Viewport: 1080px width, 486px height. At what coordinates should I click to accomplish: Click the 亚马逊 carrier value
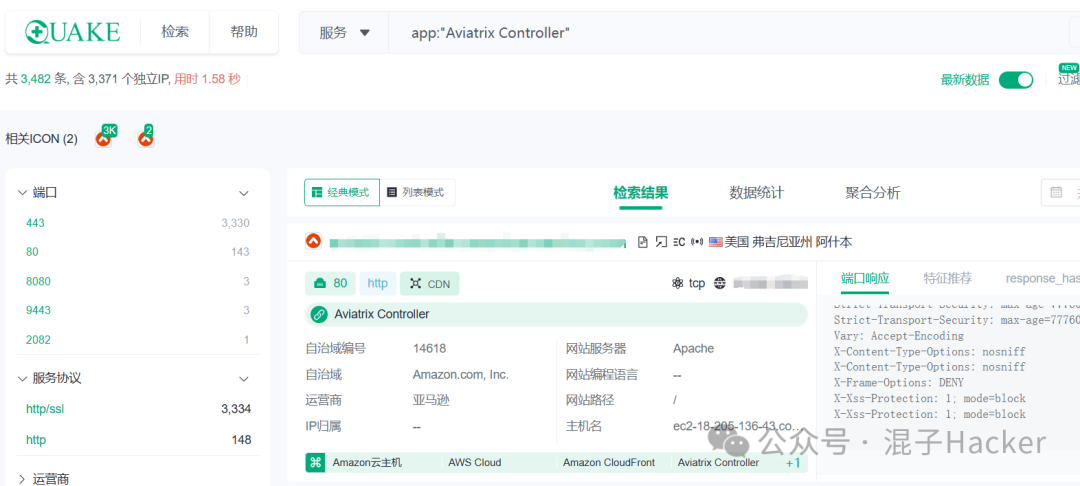click(x=431, y=401)
